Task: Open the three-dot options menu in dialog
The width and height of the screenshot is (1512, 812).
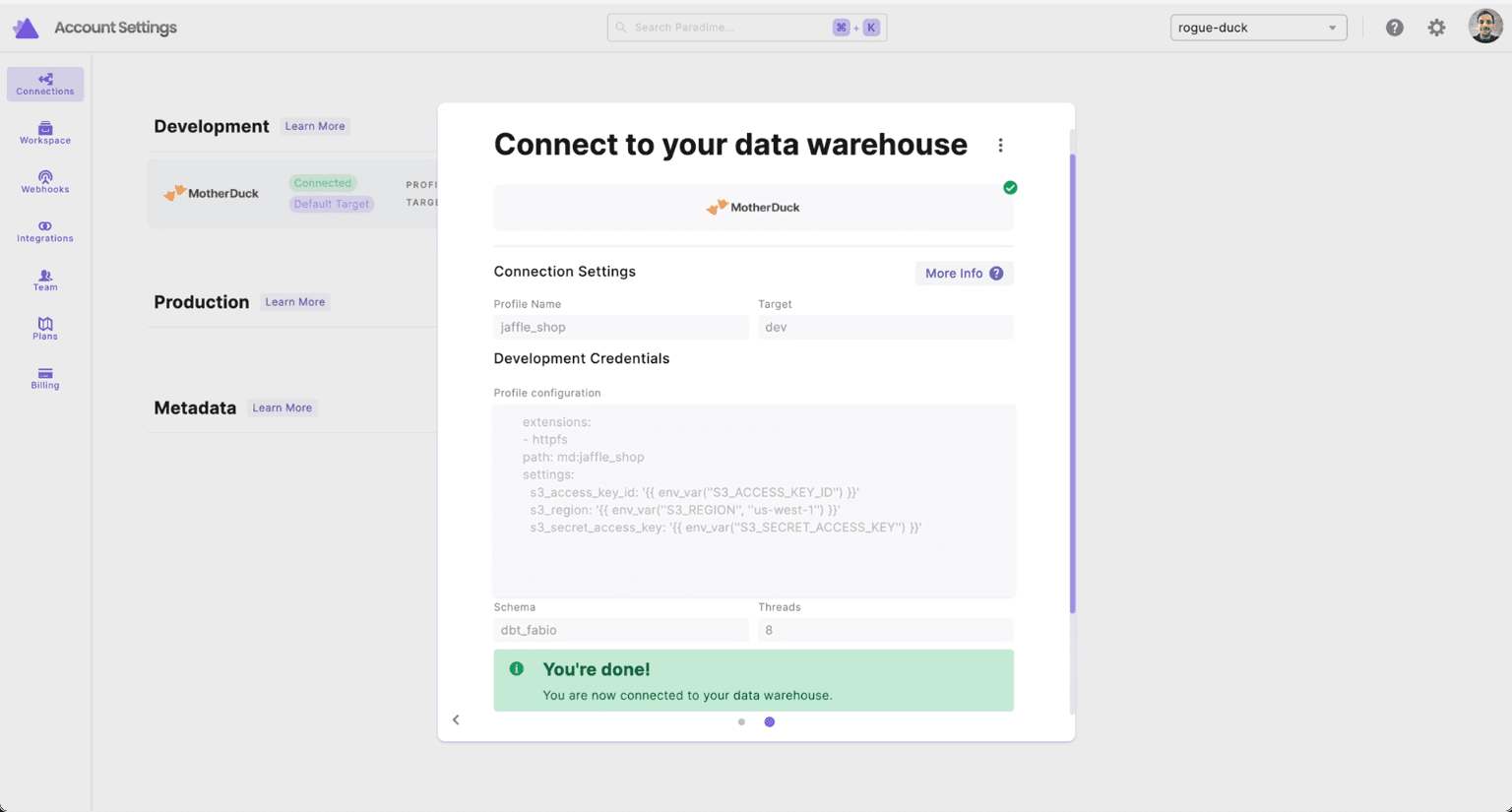Action: (x=1000, y=146)
